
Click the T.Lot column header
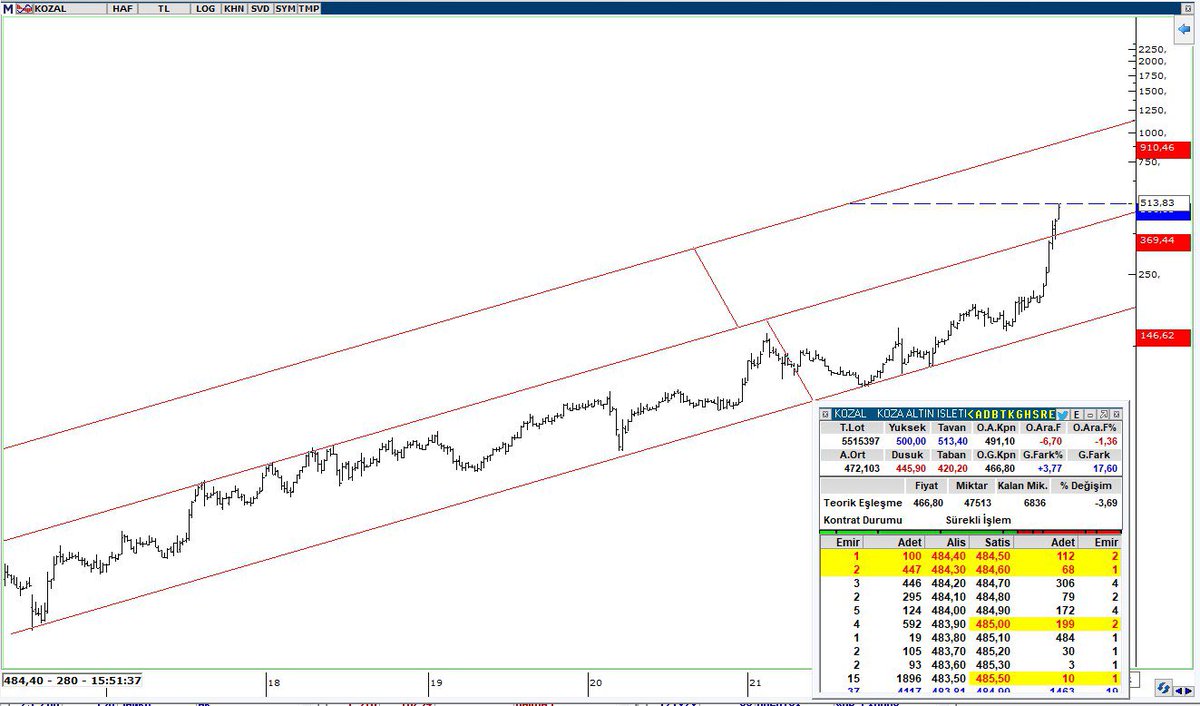853,427
